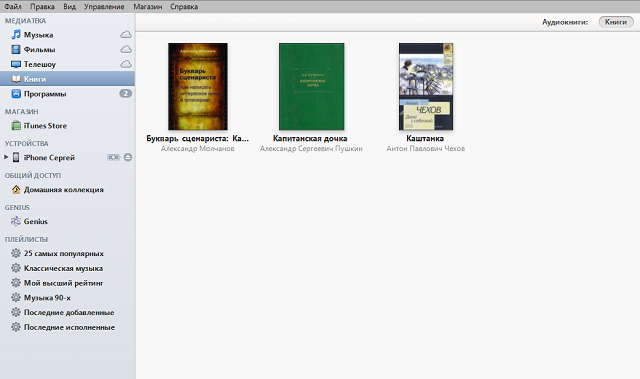Click the cloud icon next to Телешоу
640x379 pixels.
(126, 64)
